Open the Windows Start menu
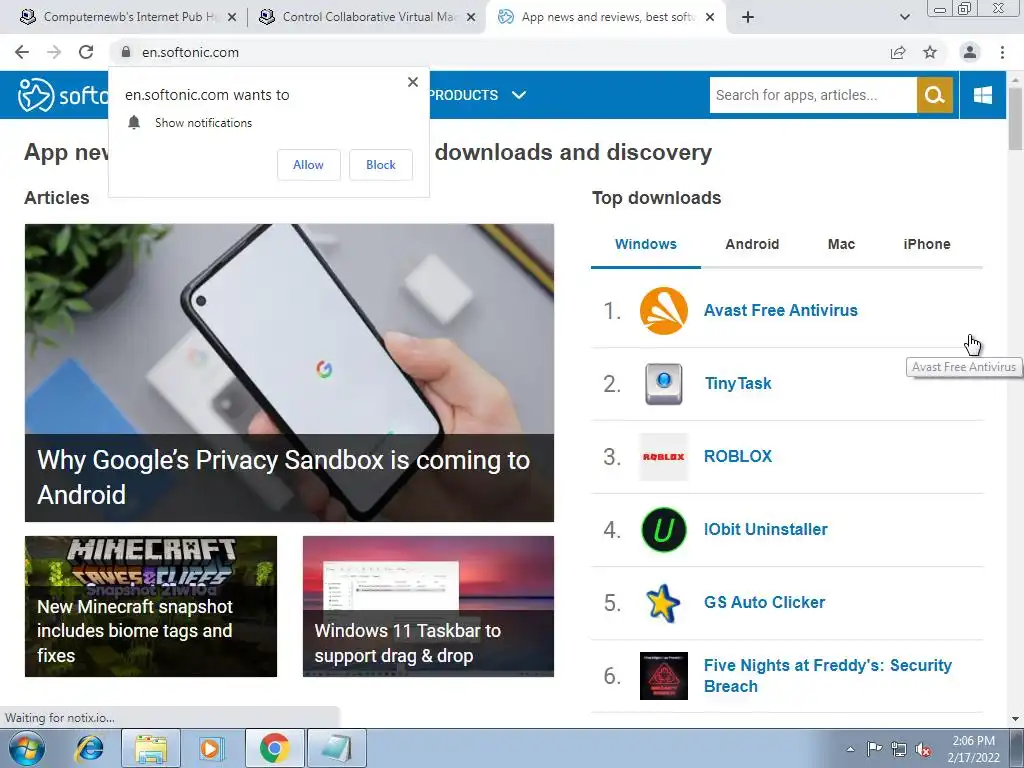The width and height of the screenshot is (1024, 768). 27,748
